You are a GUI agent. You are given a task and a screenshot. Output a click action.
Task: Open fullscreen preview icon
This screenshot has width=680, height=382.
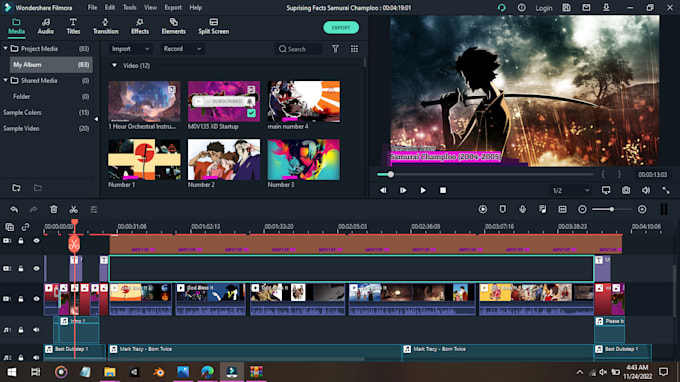[x=666, y=190]
